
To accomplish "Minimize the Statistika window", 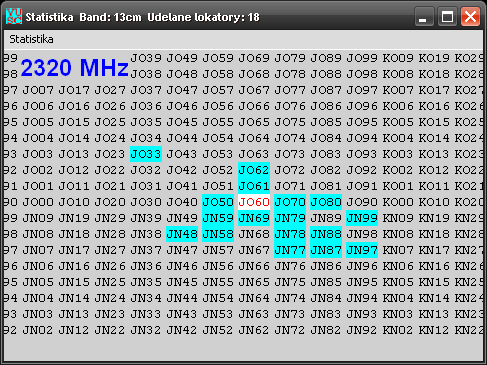I will (x=424, y=16).
